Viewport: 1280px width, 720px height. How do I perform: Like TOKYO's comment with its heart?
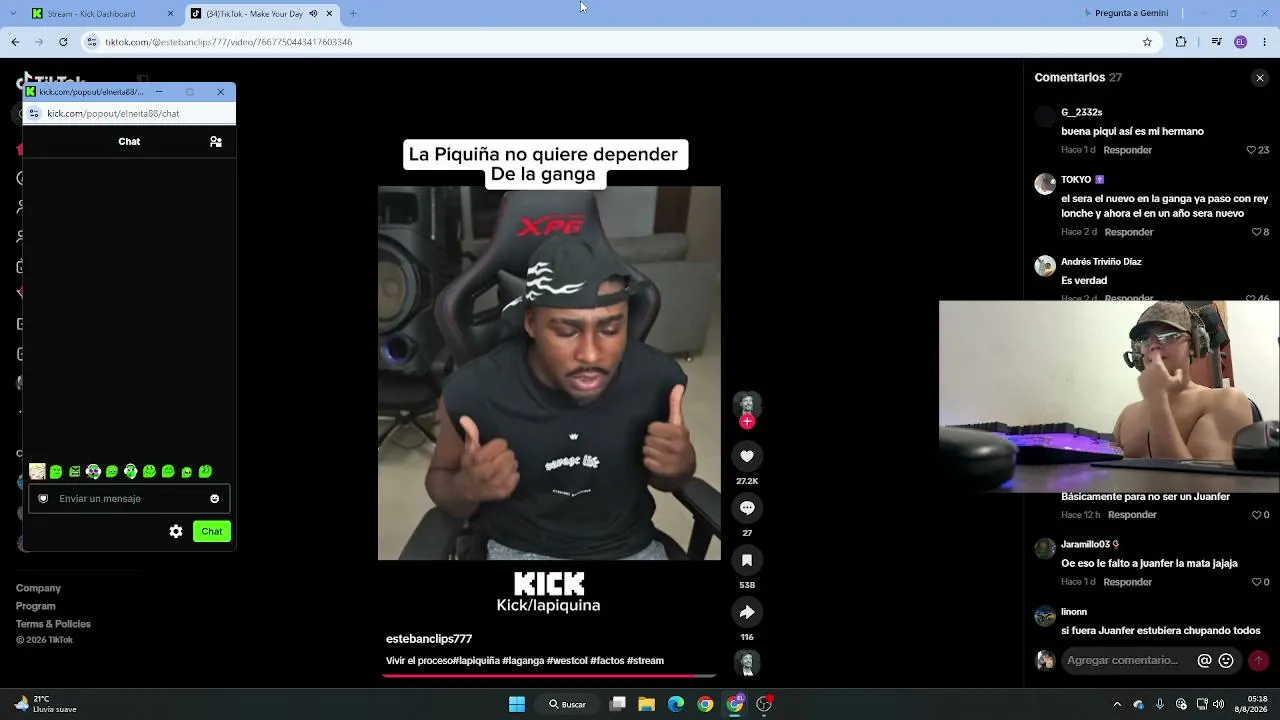1256,232
